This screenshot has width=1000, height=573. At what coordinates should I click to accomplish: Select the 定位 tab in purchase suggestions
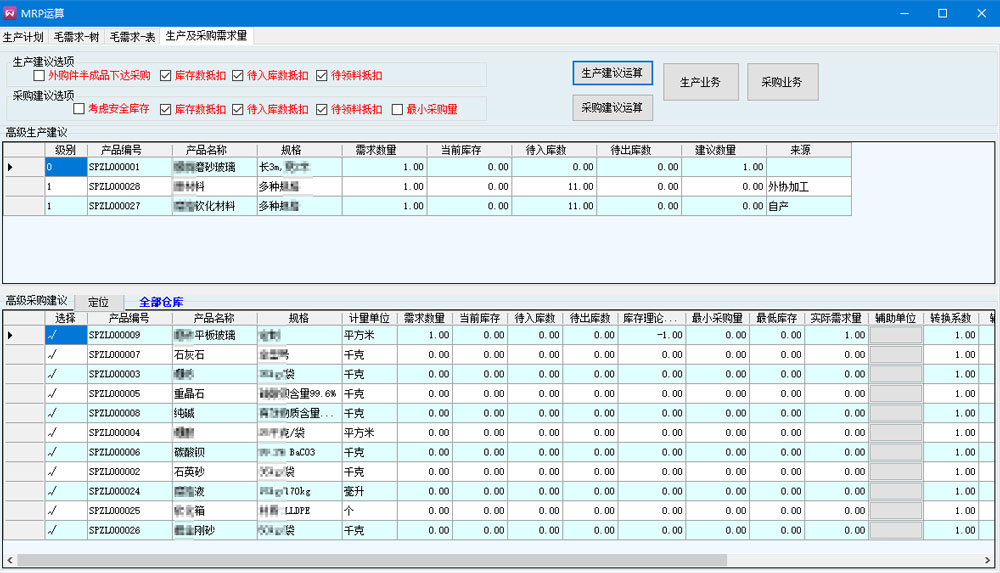pyautogui.click(x=98, y=301)
